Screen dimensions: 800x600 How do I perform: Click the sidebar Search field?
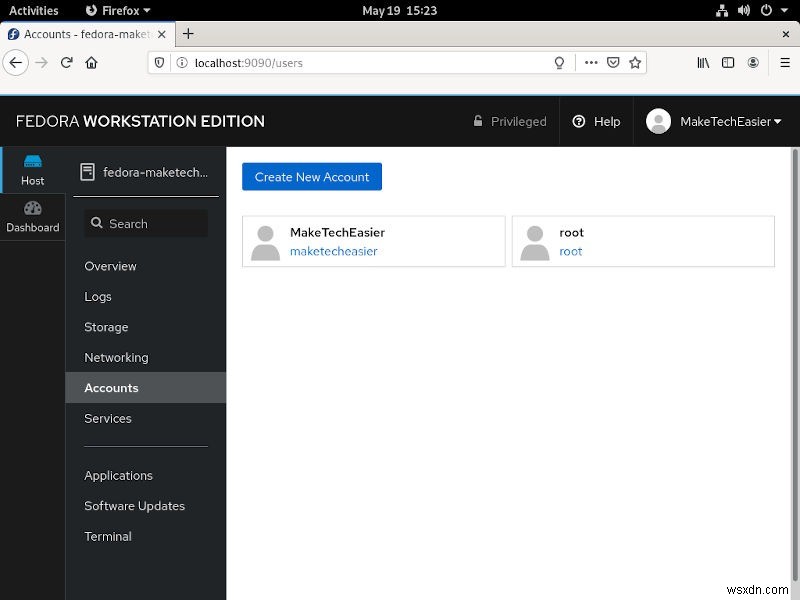(x=146, y=223)
